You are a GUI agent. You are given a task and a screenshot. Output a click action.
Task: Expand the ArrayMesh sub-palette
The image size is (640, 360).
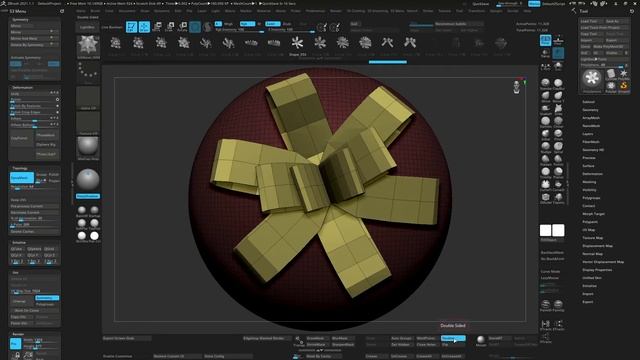(x=591, y=118)
